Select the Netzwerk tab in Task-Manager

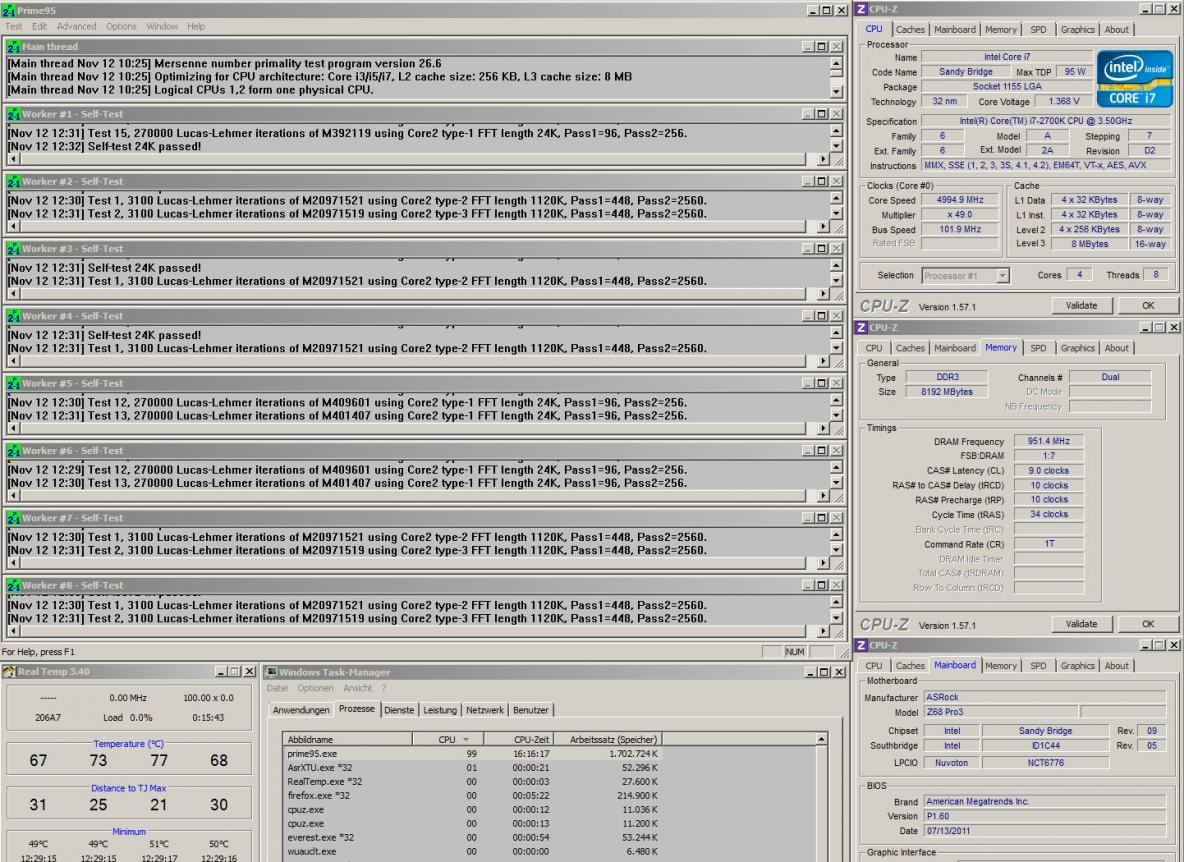(485, 710)
